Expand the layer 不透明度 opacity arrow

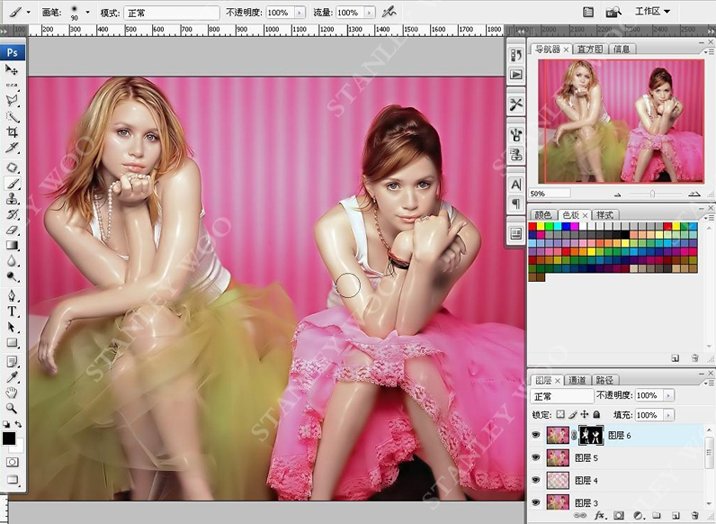click(669, 395)
